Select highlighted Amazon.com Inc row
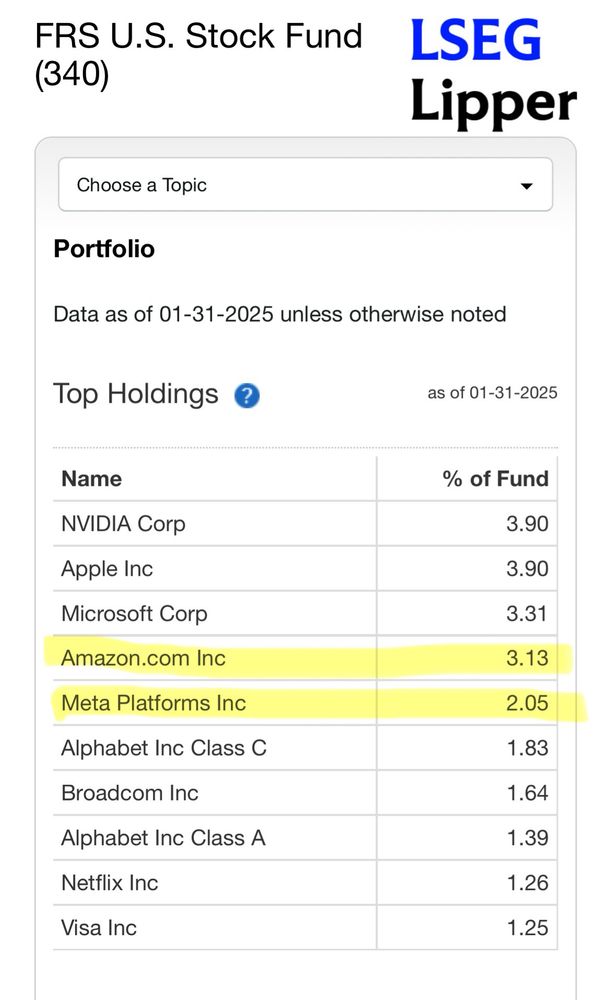The width and height of the screenshot is (611, 1000). pyautogui.click(x=306, y=658)
